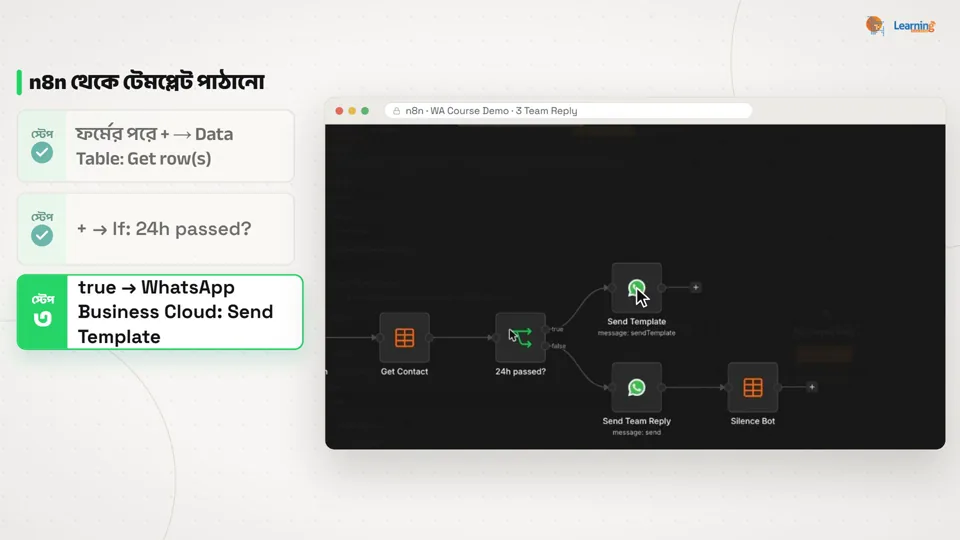This screenshot has width=960, height=540.
Task: Click the slide heading 'n8n থেকে টেমপ্লেট পাঠানো'
Action: [146, 82]
